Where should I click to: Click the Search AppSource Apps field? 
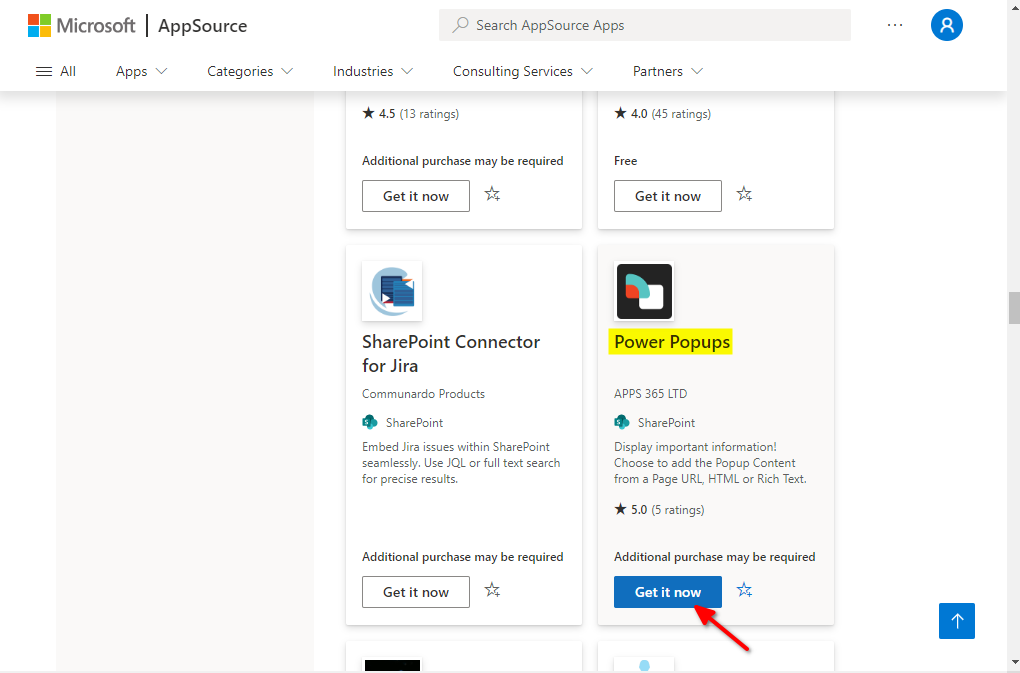[x=644, y=25]
